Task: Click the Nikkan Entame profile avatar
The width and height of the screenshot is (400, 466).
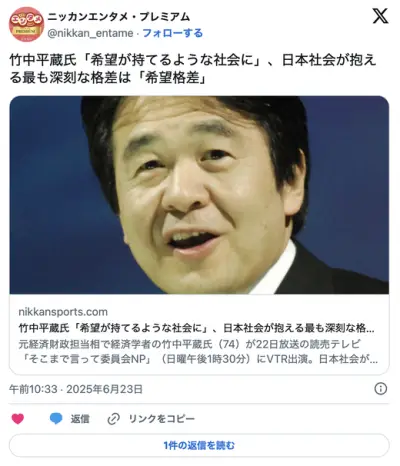Action: 26,24
